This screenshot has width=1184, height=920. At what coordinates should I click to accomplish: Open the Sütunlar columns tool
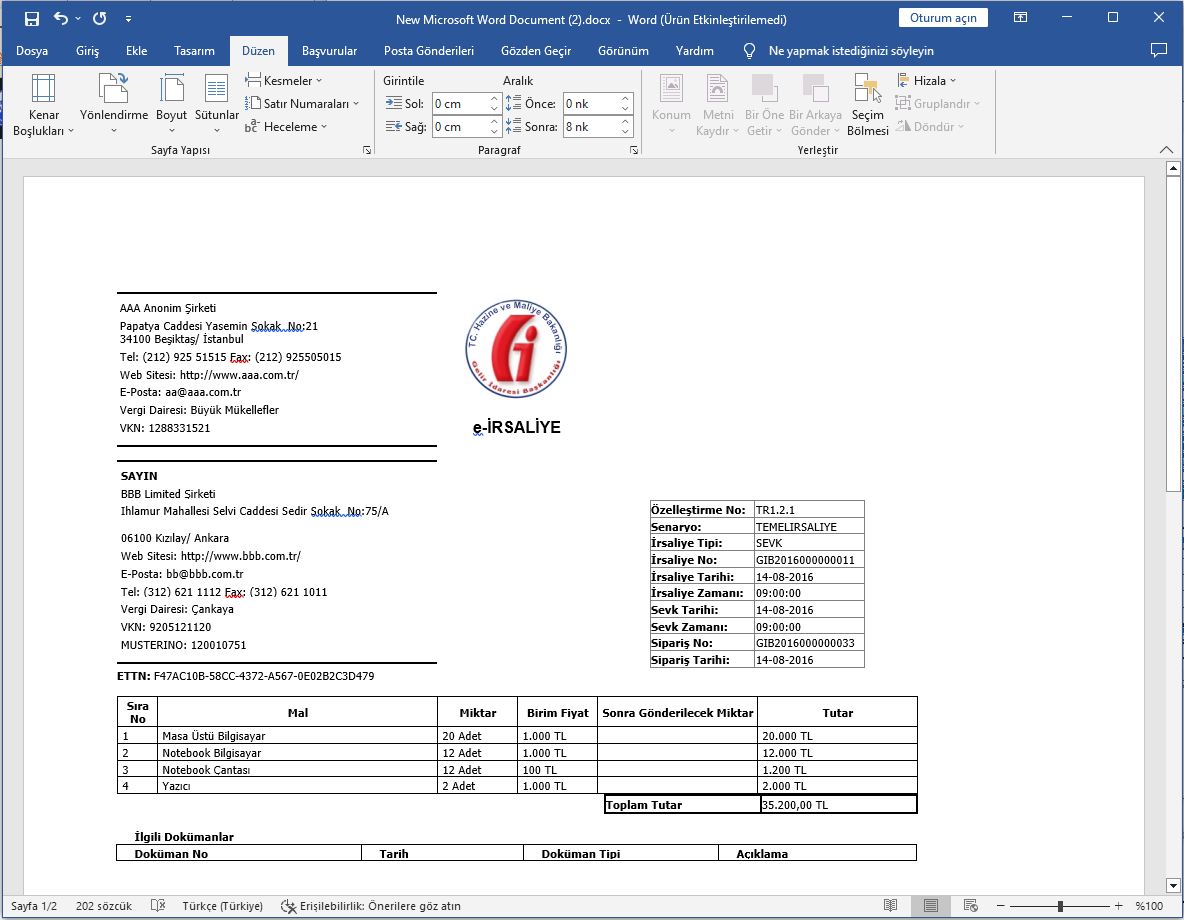(x=217, y=105)
